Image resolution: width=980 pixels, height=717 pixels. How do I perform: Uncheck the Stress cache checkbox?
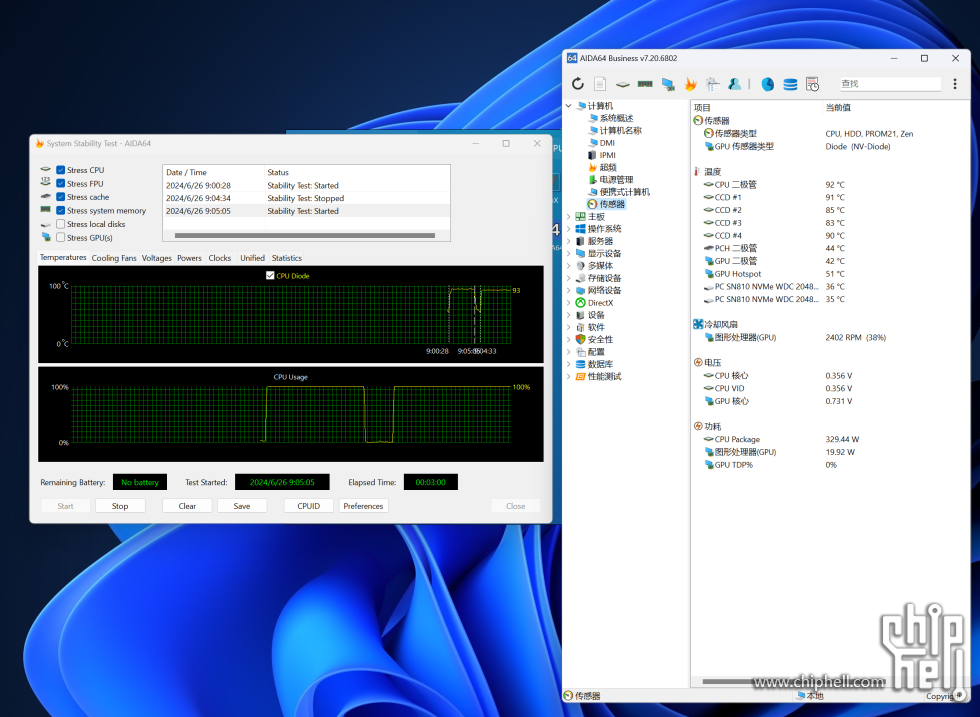pyautogui.click(x=61, y=197)
